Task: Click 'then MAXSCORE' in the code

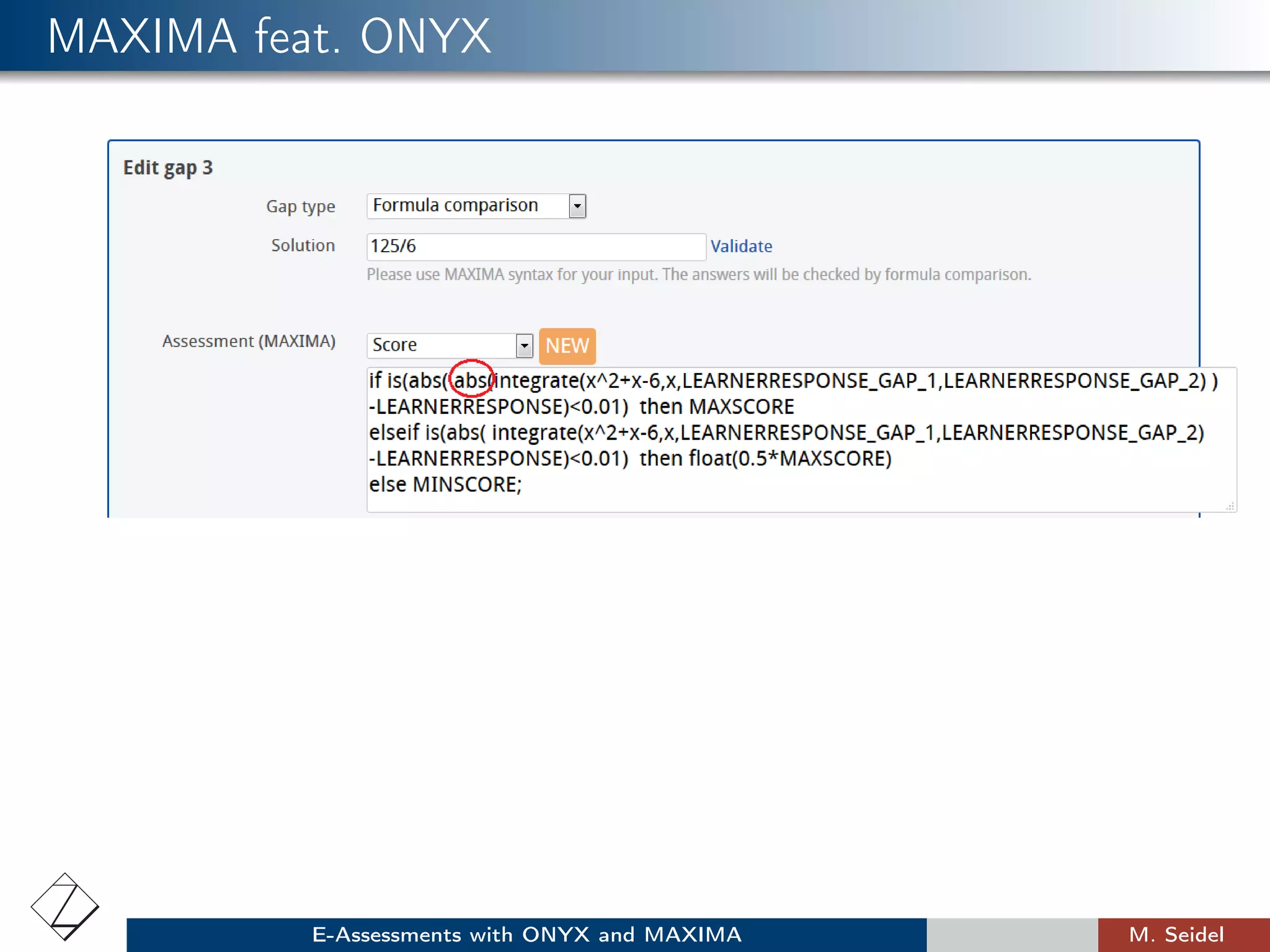Action: point(717,407)
